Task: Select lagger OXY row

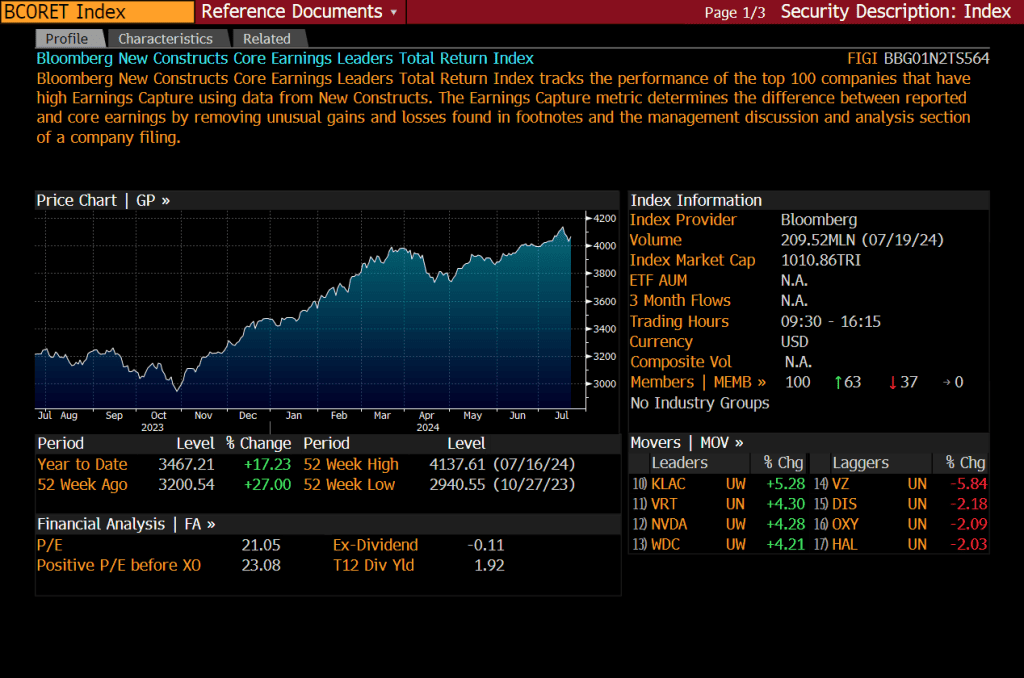Action: (901, 525)
